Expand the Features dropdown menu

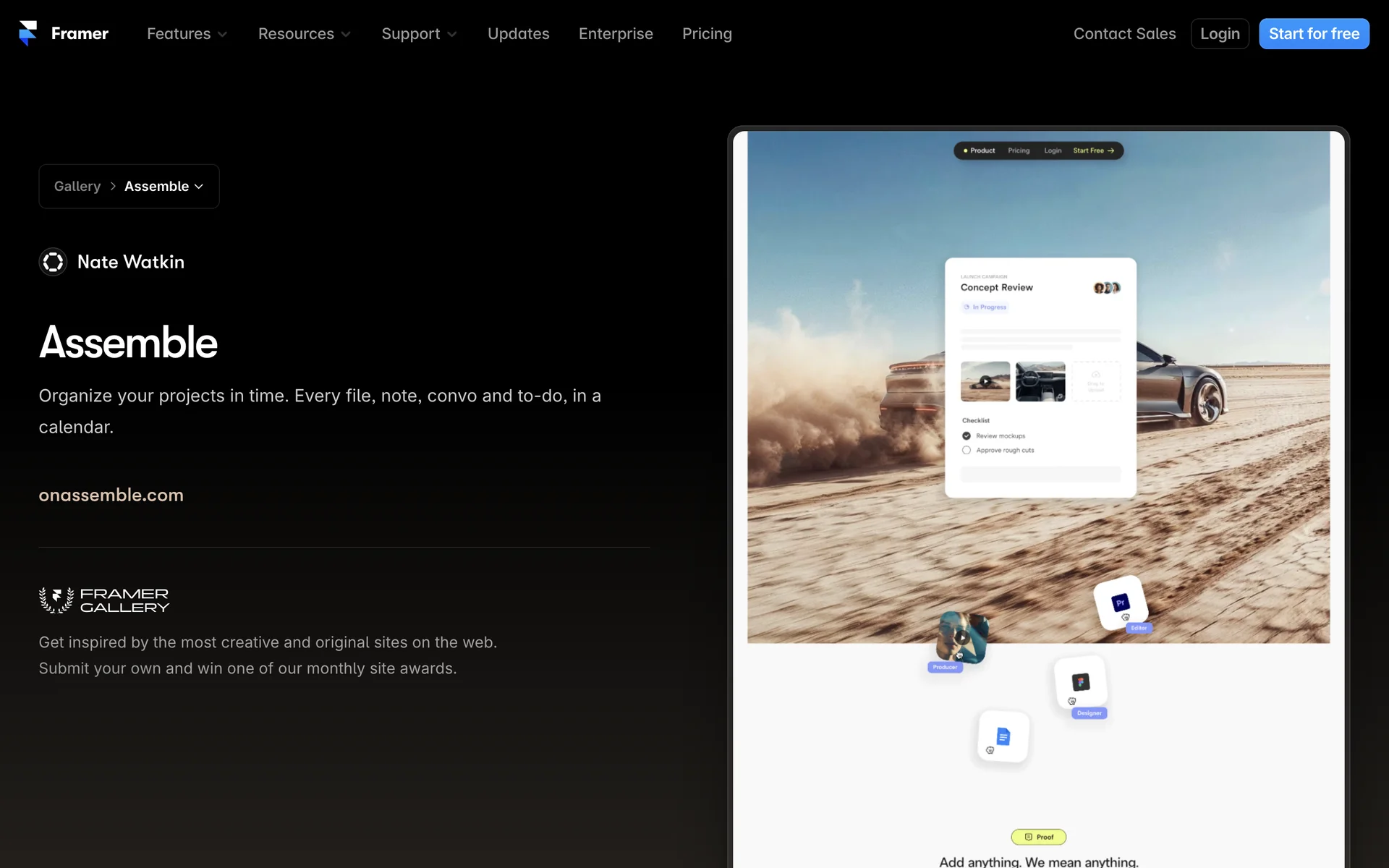(x=187, y=34)
